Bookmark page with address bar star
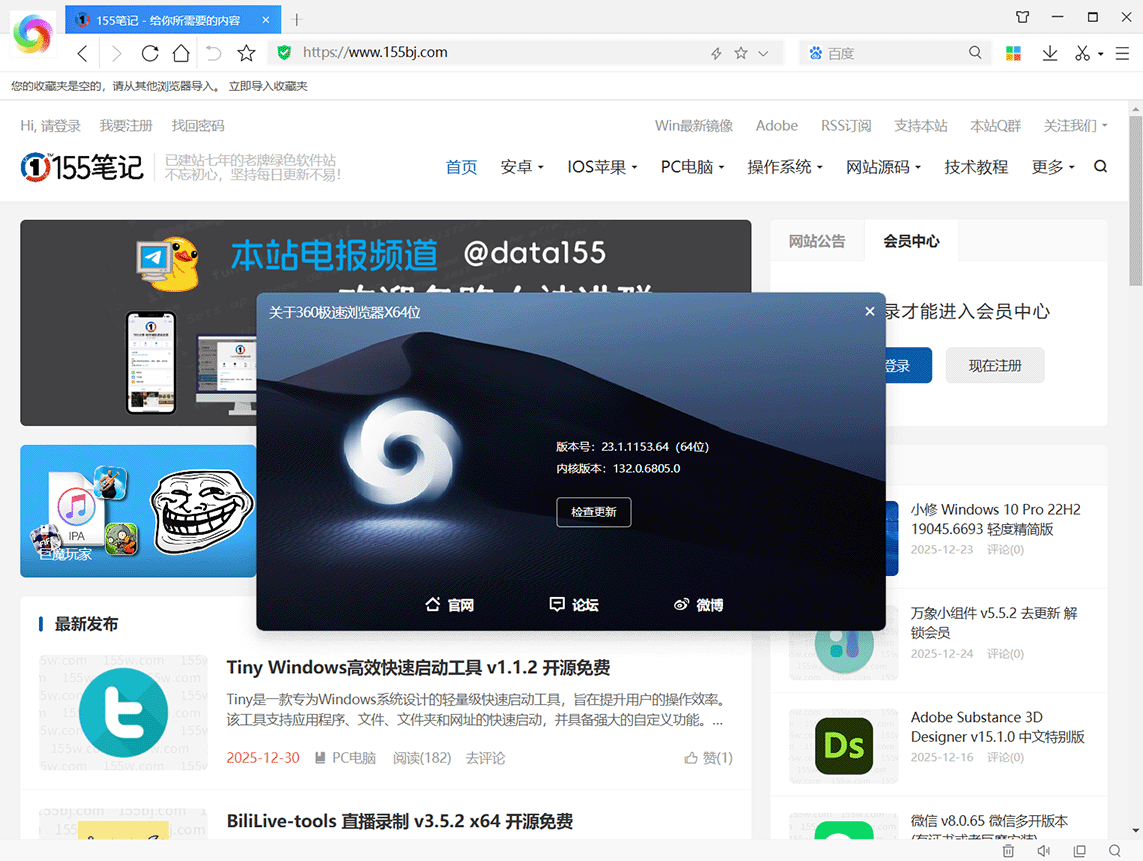1143x861 pixels. coord(741,53)
